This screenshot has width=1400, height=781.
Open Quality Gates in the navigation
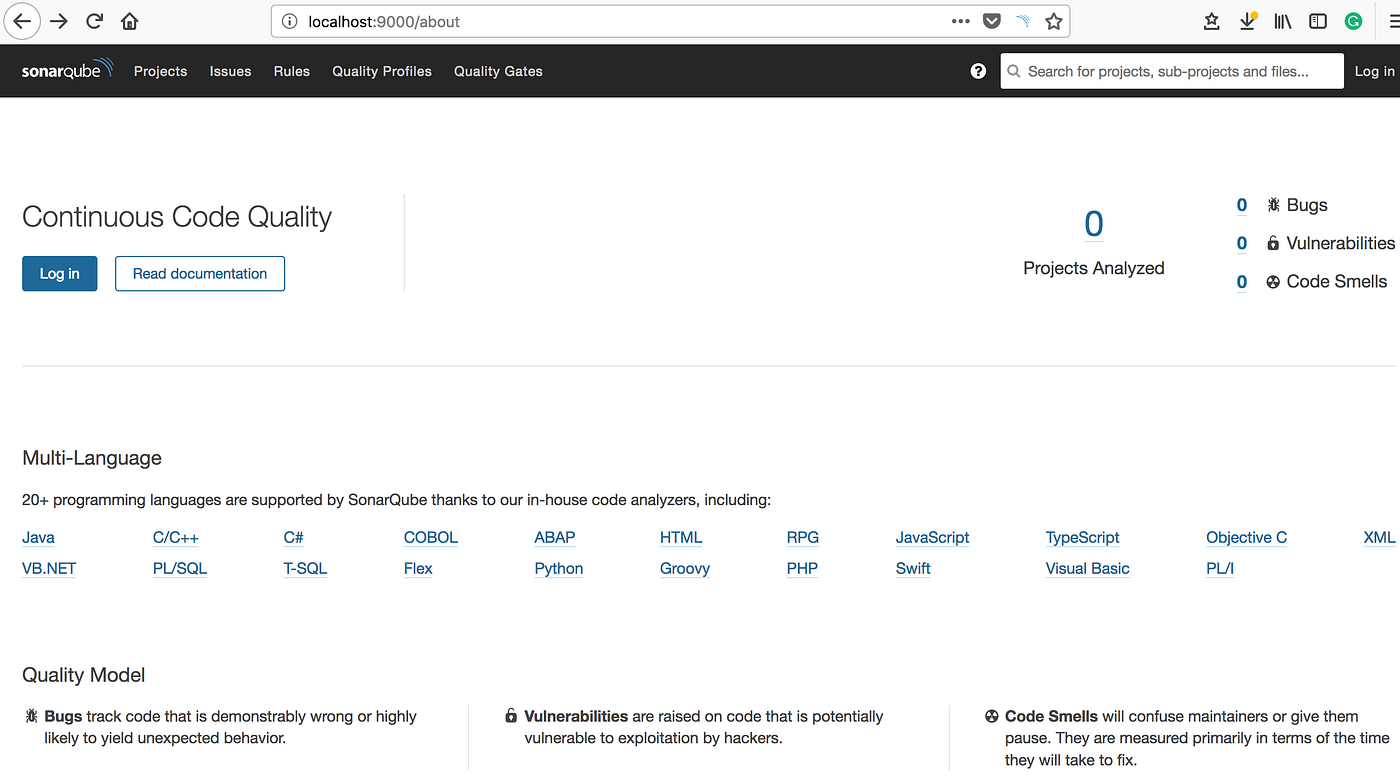498,71
